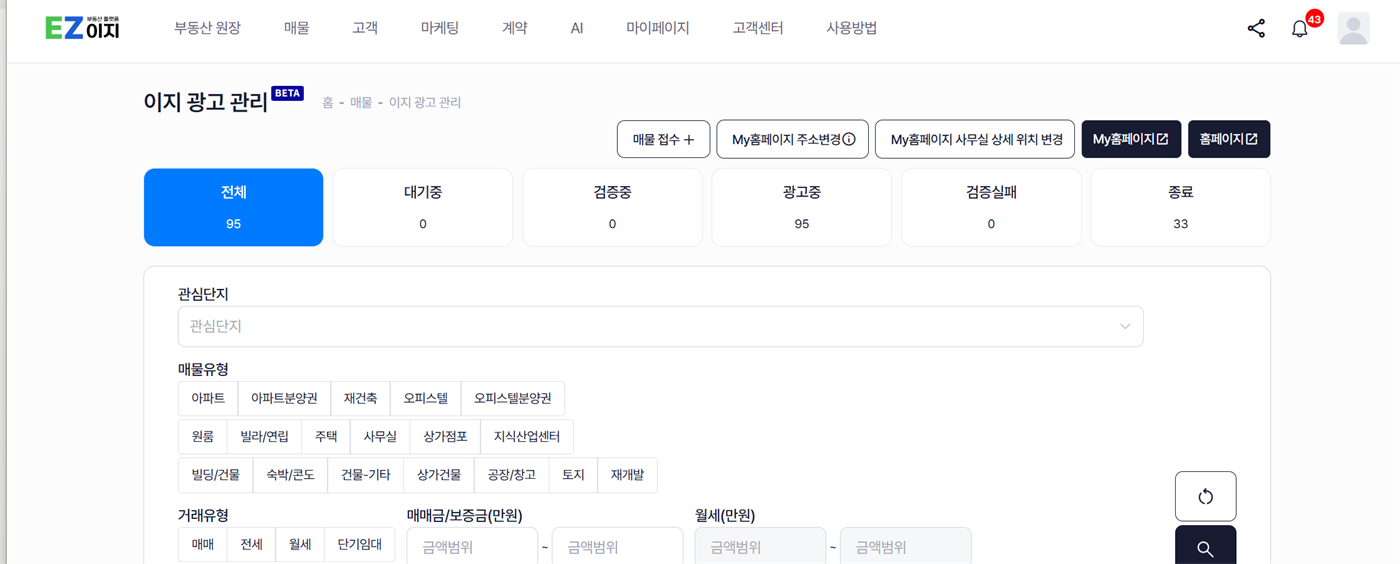Select the 대기중 status tab
The image size is (1400, 564).
pyautogui.click(x=423, y=207)
